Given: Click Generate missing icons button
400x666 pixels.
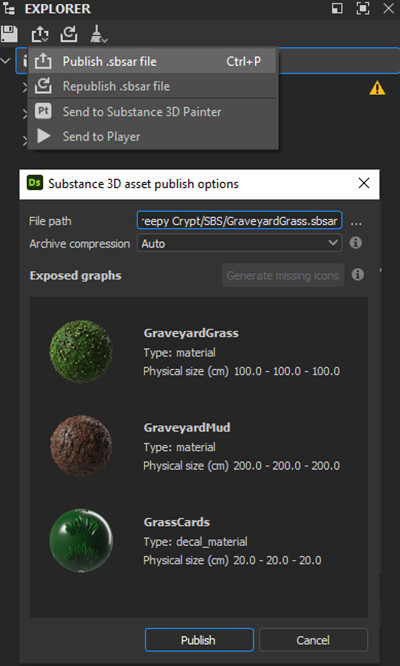Looking at the screenshot, I should click(283, 275).
